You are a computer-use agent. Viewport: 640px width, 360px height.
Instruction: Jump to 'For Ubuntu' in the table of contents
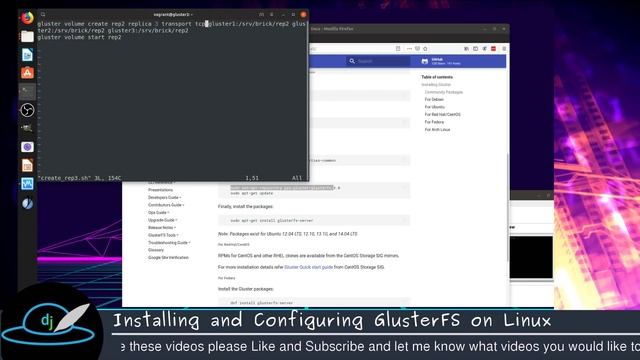point(434,107)
